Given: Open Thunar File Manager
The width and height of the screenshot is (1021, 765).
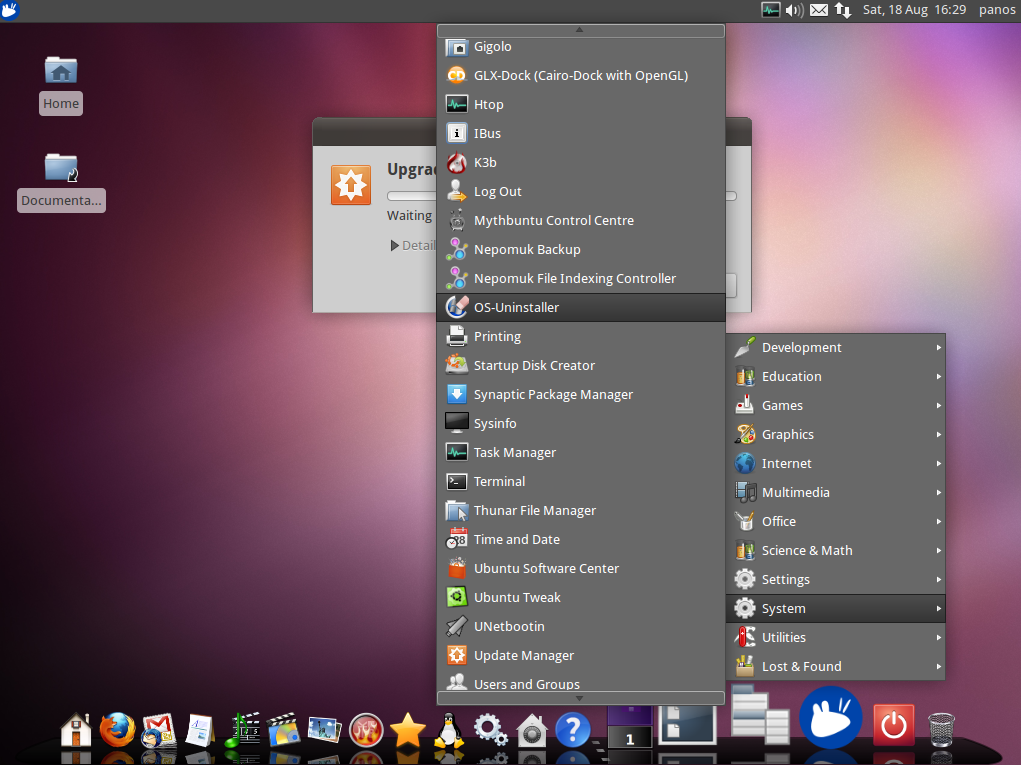Looking at the screenshot, I should coord(581,510).
